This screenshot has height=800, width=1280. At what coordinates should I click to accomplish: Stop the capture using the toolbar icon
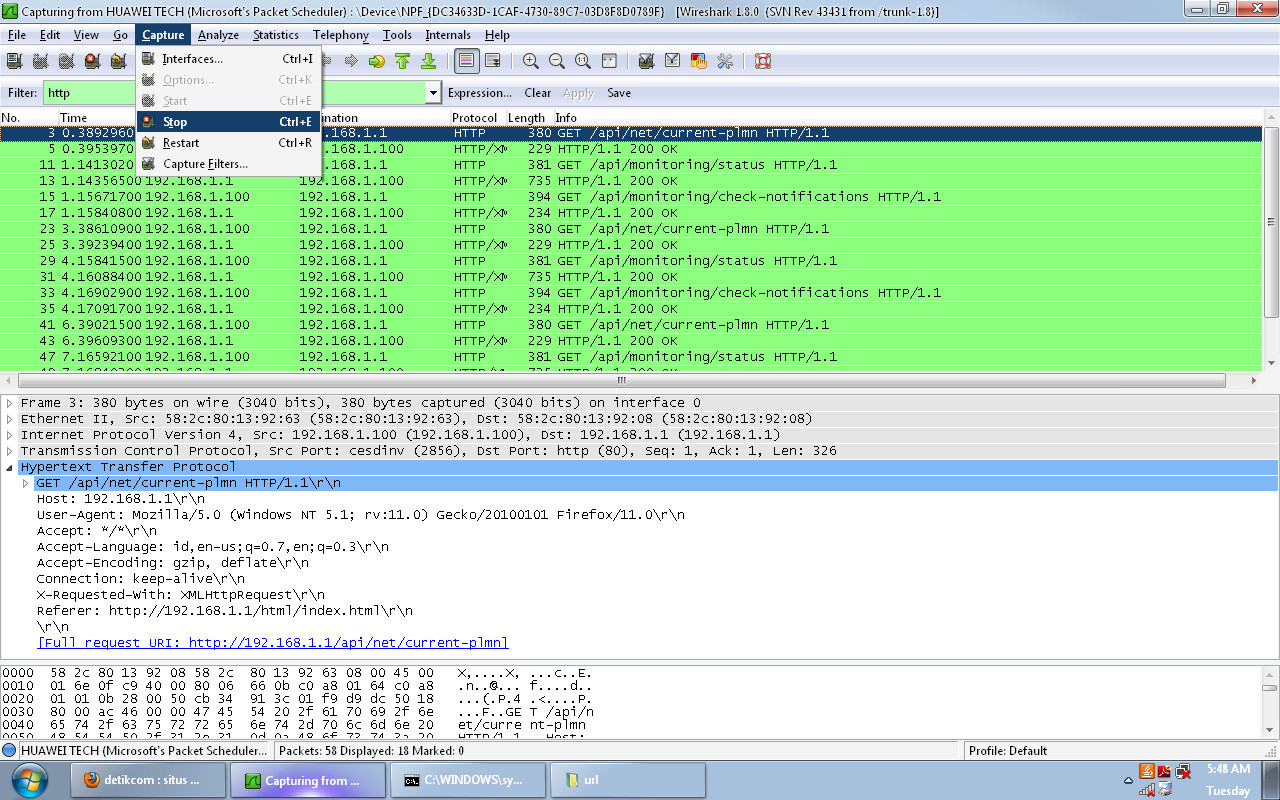point(92,61)
